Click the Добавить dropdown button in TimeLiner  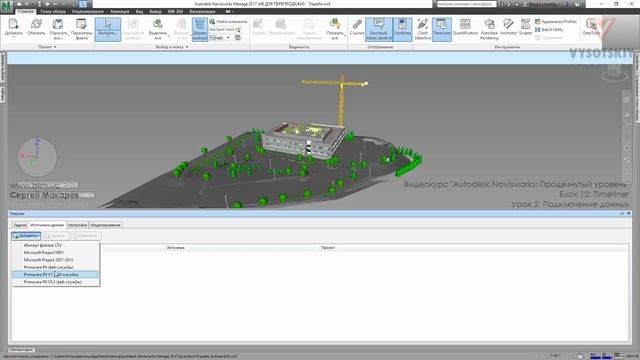(26, 236)
